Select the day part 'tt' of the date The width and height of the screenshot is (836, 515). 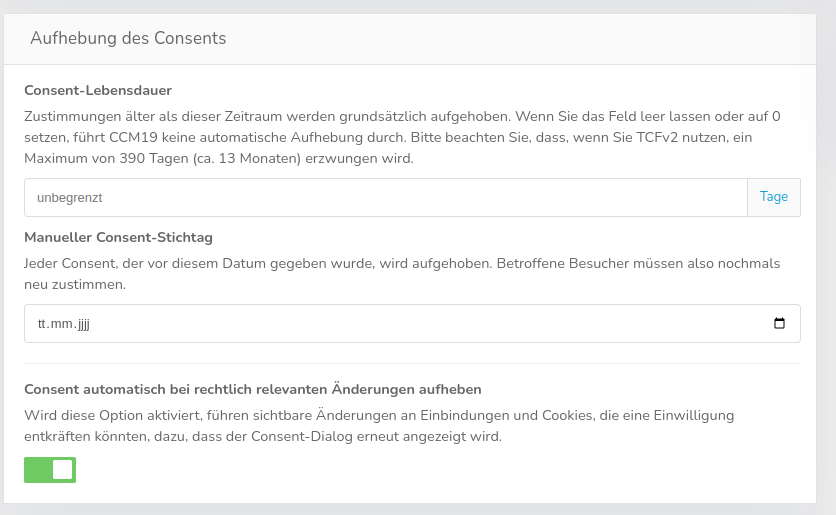[x=43, y=324]
